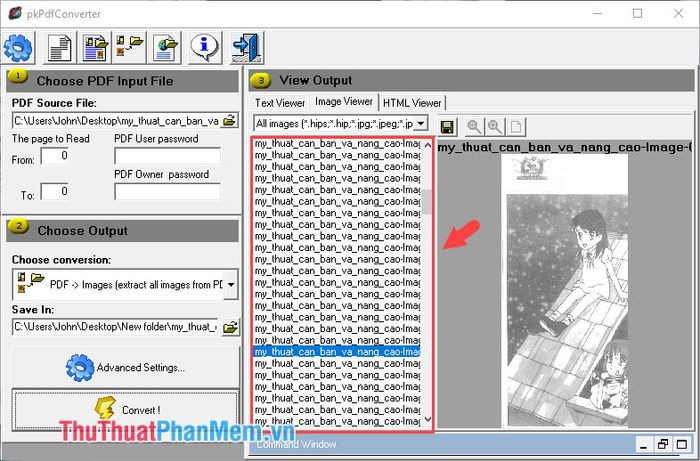
Task: Click the blank page icon beside the magnifiers
Action: point(516,127)
